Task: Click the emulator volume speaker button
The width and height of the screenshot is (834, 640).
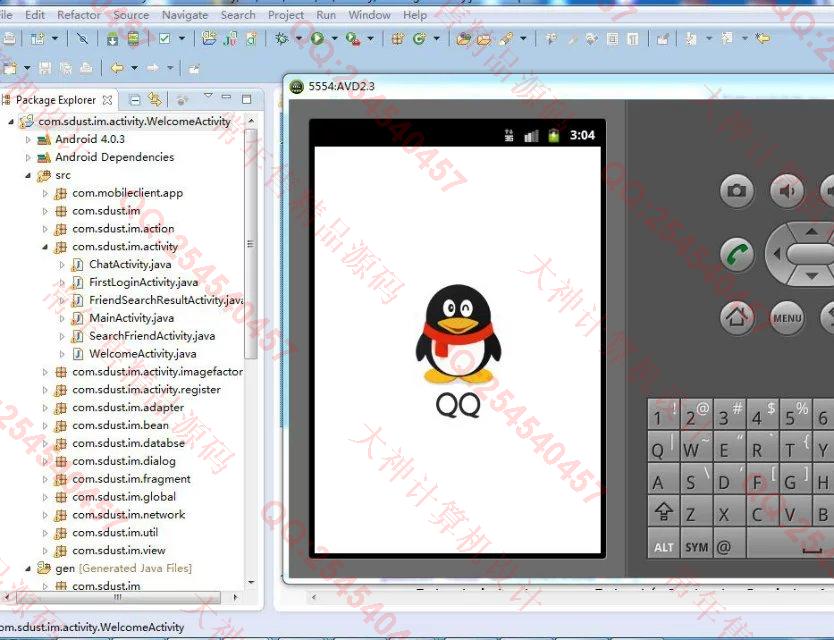Action: (x=787, y=190)
